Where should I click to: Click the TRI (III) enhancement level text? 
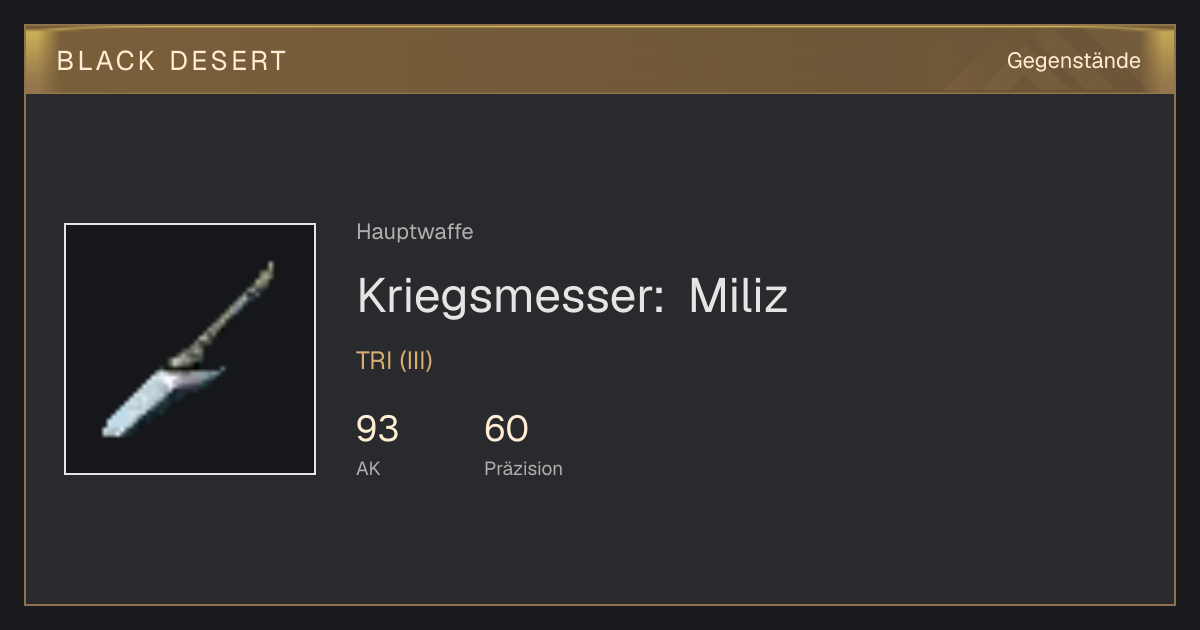tap(394, 361)
